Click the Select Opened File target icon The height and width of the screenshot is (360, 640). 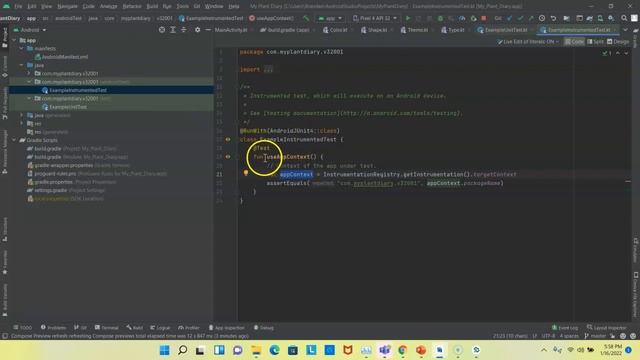[x=162, y=30]
